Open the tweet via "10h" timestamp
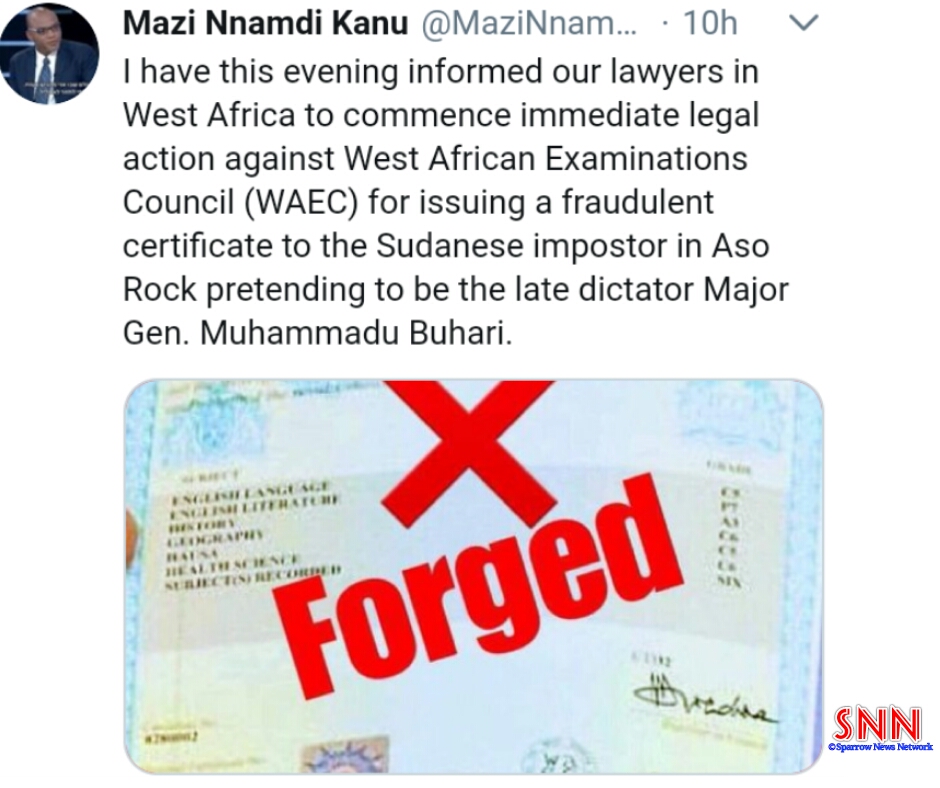 coord(709,23)
